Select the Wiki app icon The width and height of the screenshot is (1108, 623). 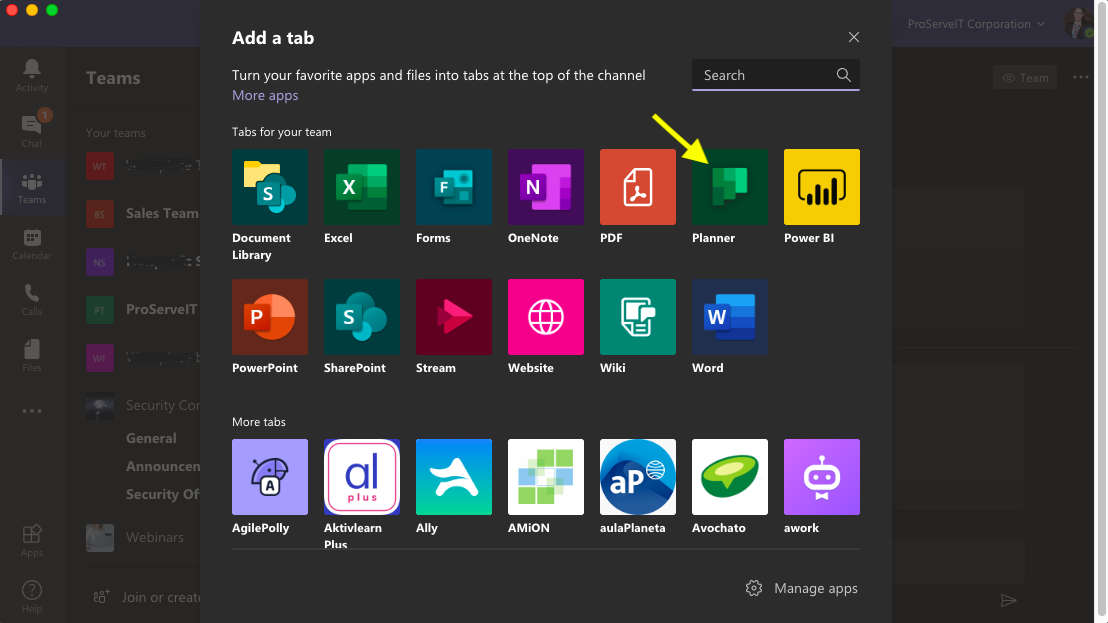click(x=637, y=317)
